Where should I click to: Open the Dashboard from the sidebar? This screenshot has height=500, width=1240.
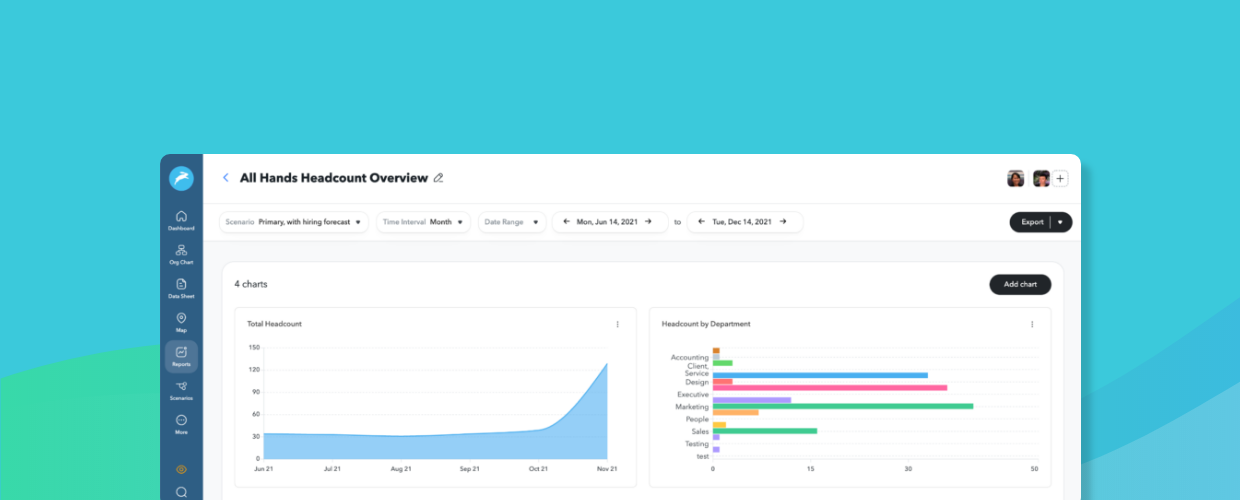(181, 220)
